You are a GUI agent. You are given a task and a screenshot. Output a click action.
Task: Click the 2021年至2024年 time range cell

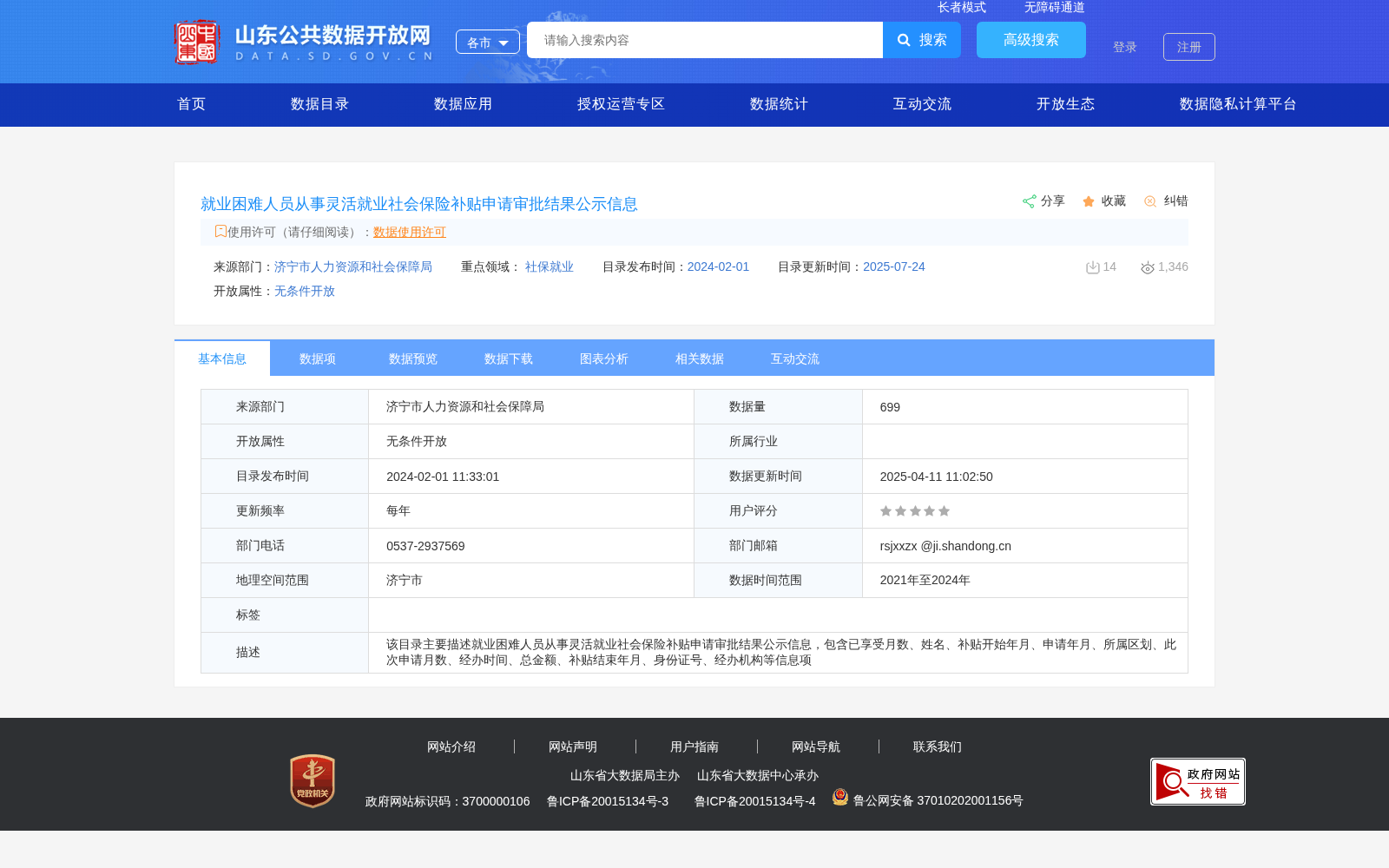tap(1025, 581)
